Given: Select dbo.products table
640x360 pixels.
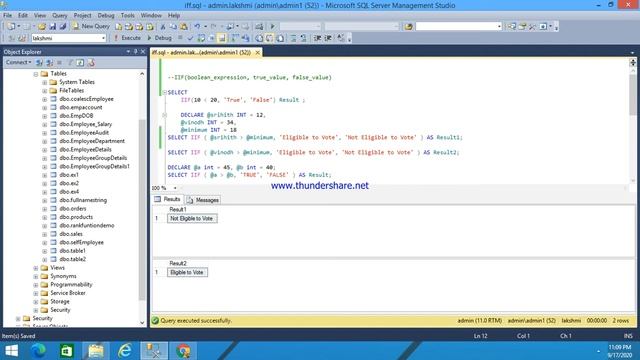Looking at the screenshot, I should [x=76, y=217].
